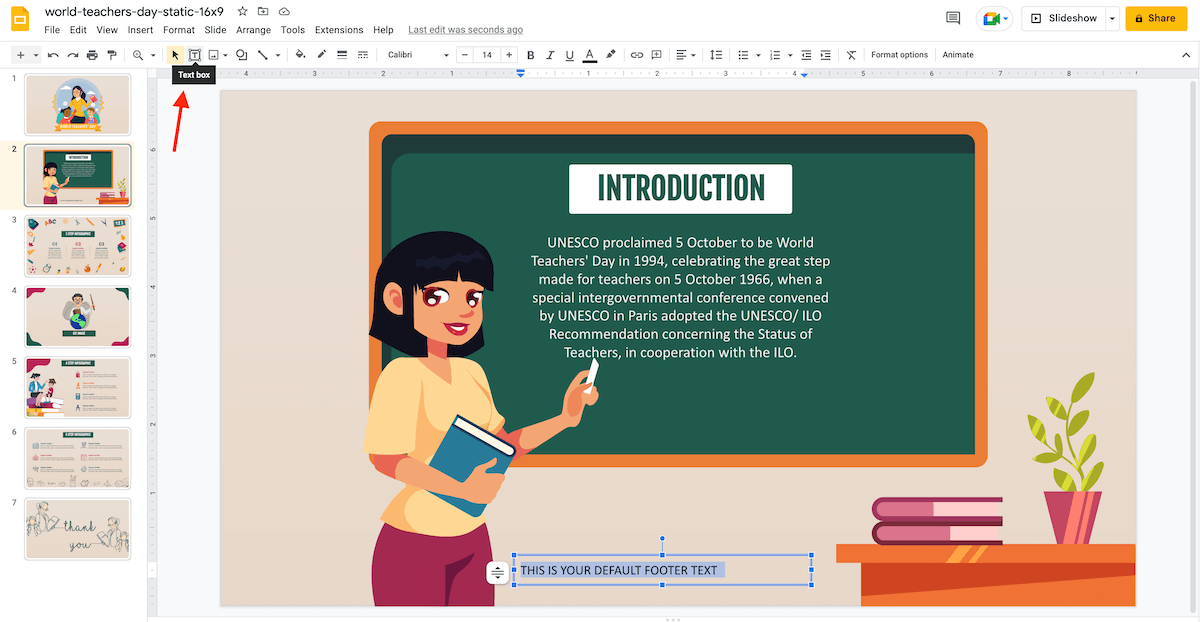
Task: Click the new slide plus button
Action: click(20, 55)
